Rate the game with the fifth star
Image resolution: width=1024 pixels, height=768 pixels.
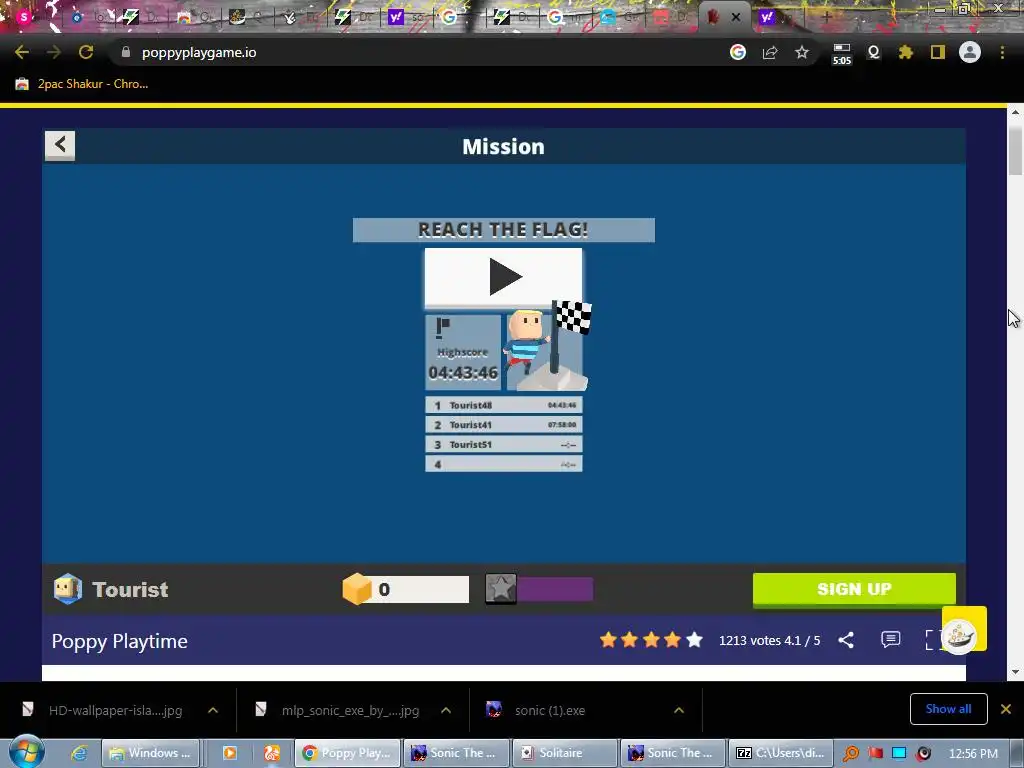coord(694,640)
